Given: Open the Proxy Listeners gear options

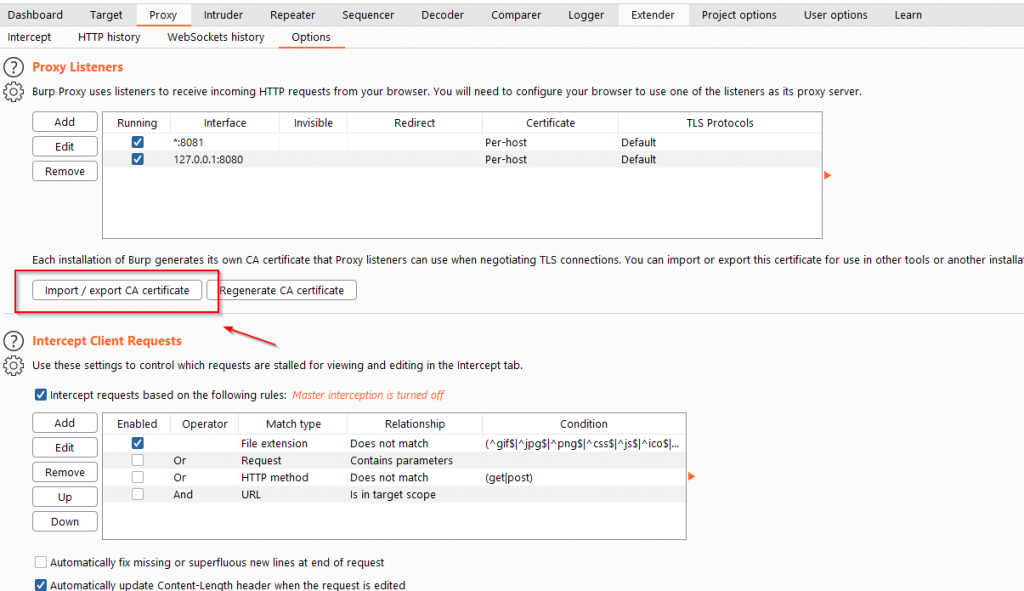Looking at the screenshot, I should [13, 92].
